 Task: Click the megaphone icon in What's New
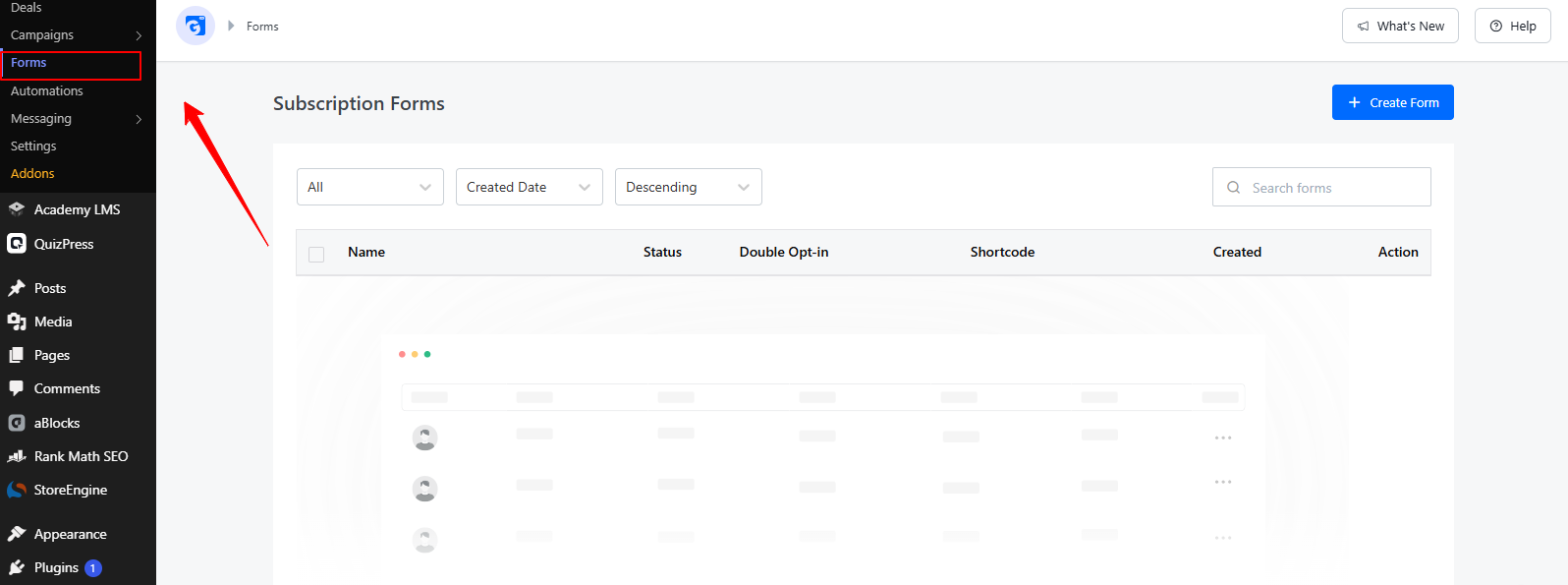click(1364, 27)
